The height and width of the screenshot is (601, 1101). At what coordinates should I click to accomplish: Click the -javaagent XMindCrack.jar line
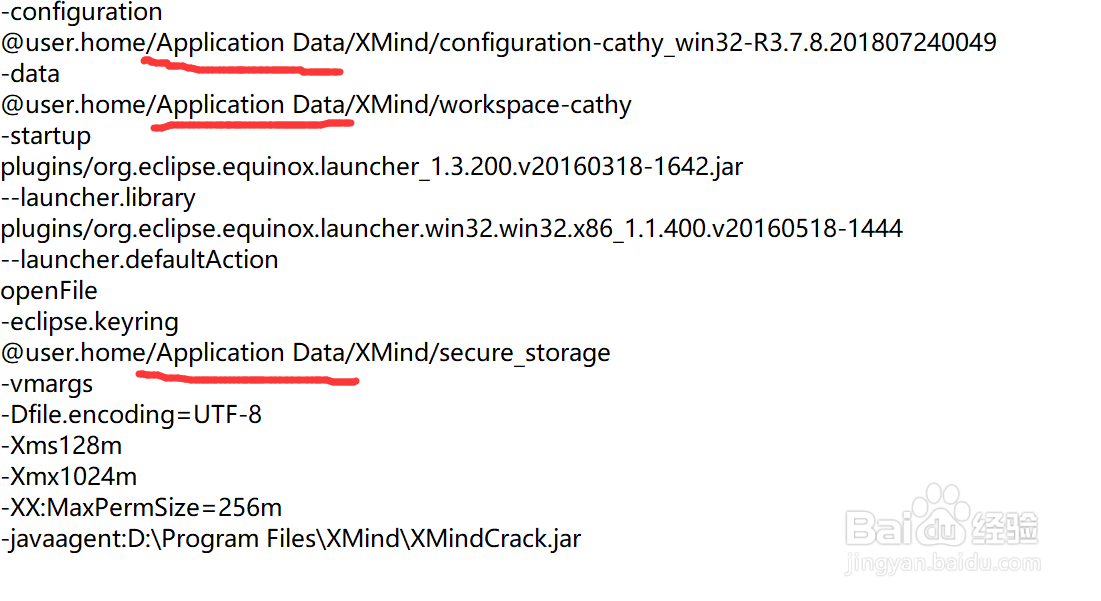point(291,539)
